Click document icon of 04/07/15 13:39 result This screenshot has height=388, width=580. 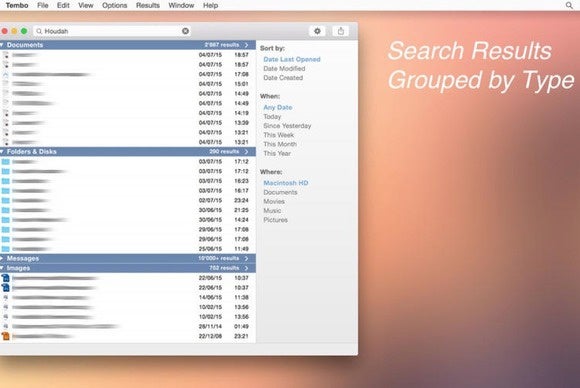(6, 123)
